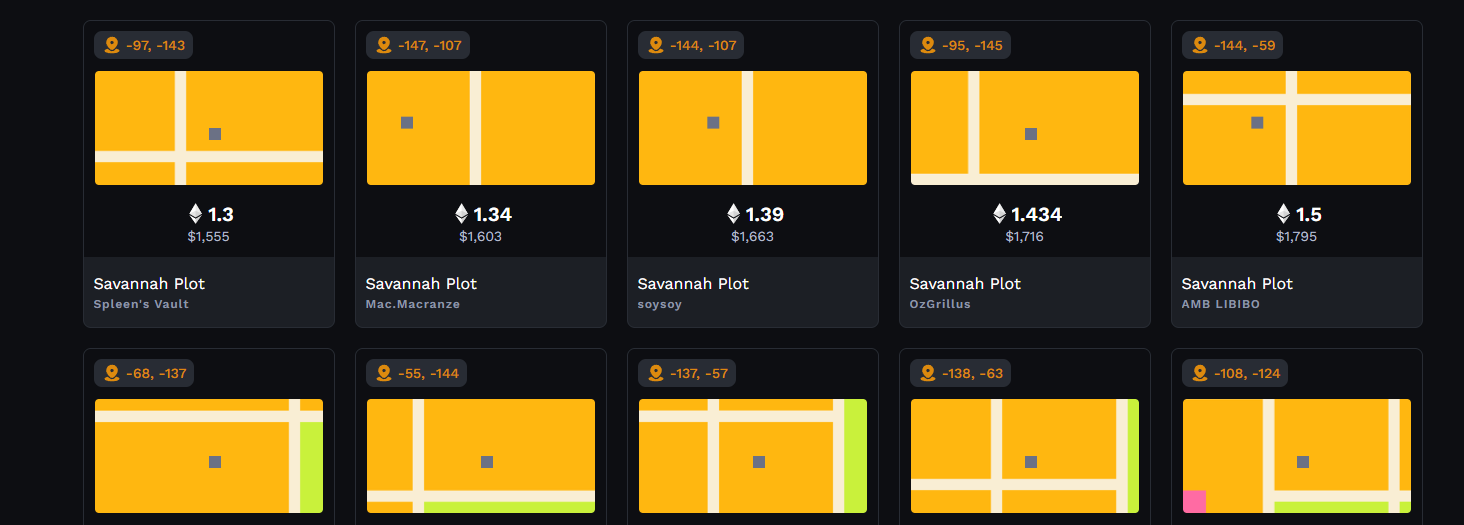Select coordinates text -144, -107

point(703,45)
